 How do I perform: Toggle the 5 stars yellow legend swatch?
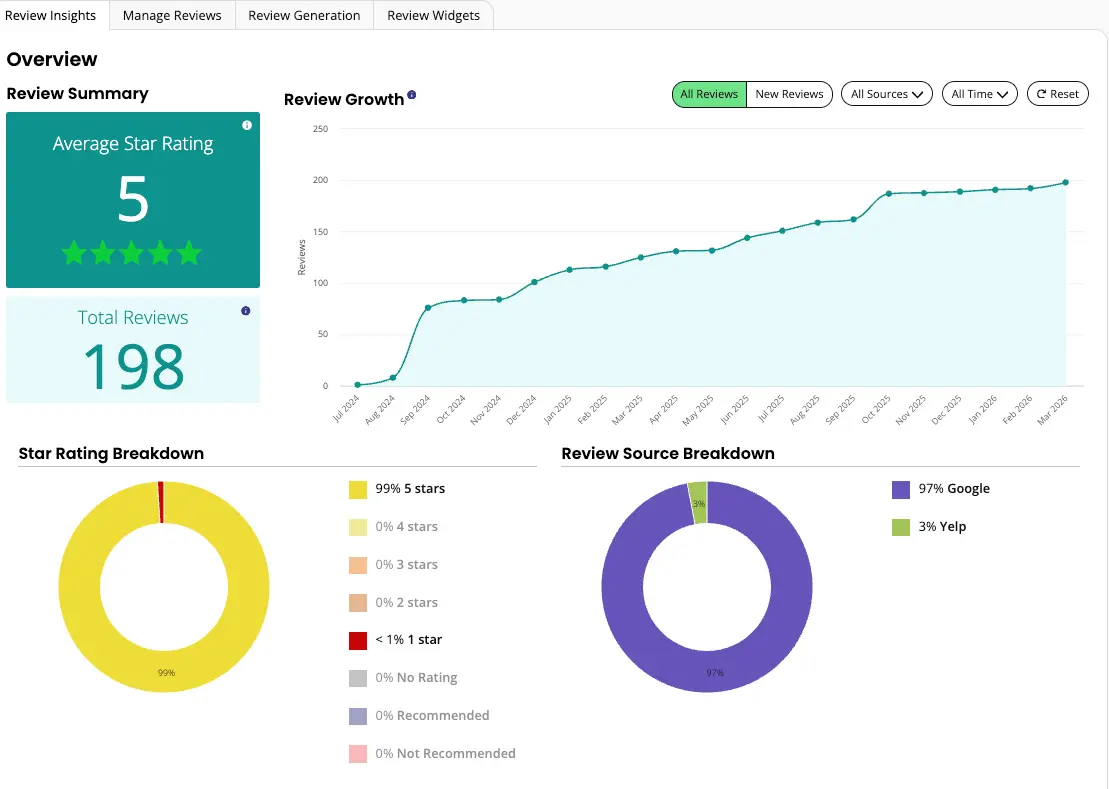coord(358,489)
